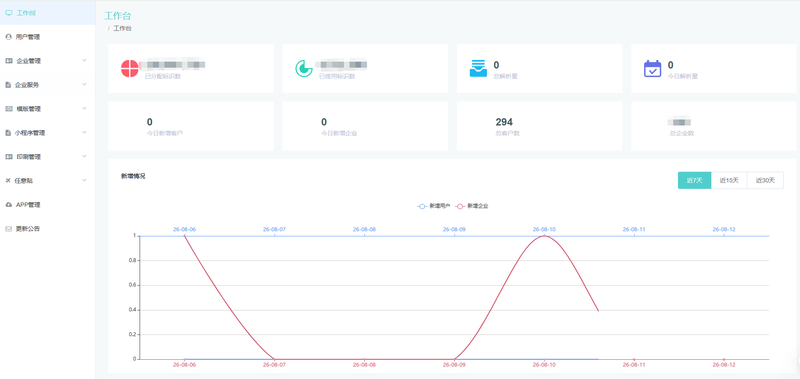Click the 印刷管理 icon in sidebar
The height and width of the screenshot is (379, 800).
8,157
